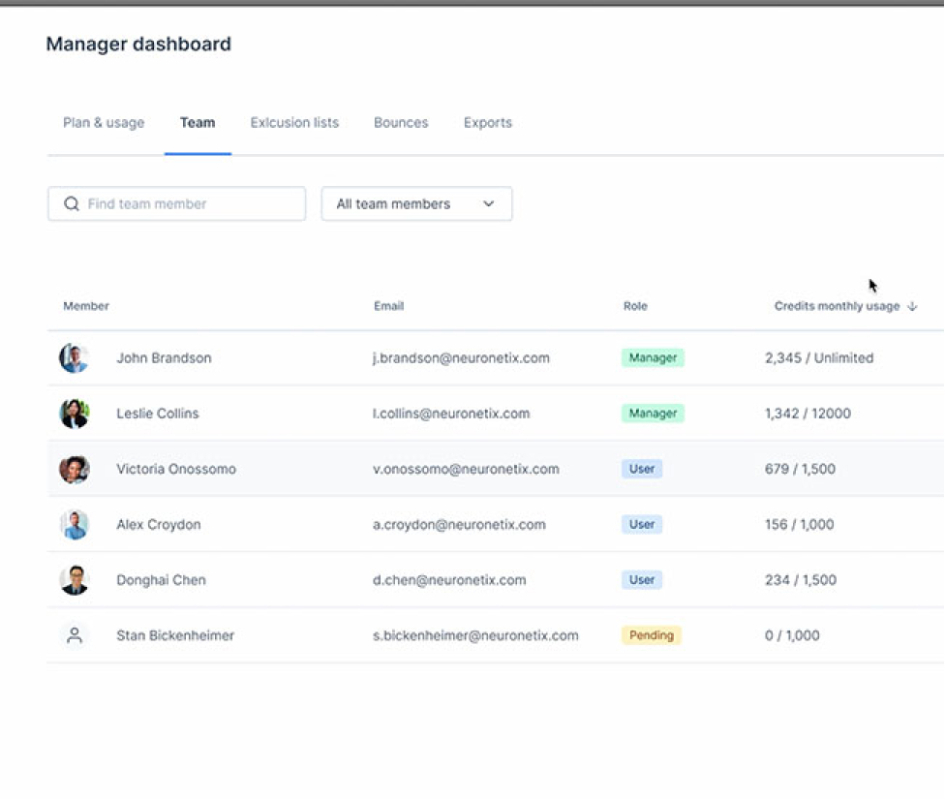Screen dimensions: 945x800
Task: Open the Exclusion lists tab
Action: click(x=295, y=123)
